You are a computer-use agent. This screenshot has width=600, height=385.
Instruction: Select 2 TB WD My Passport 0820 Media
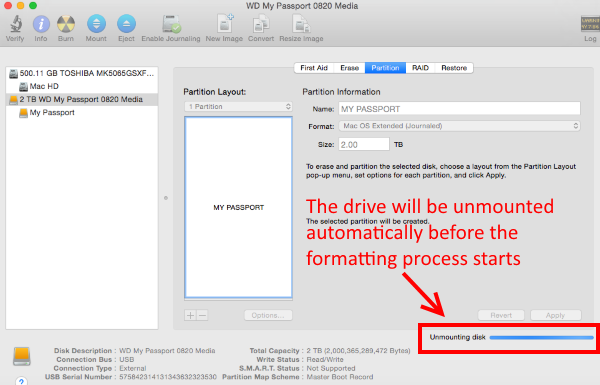82,100
